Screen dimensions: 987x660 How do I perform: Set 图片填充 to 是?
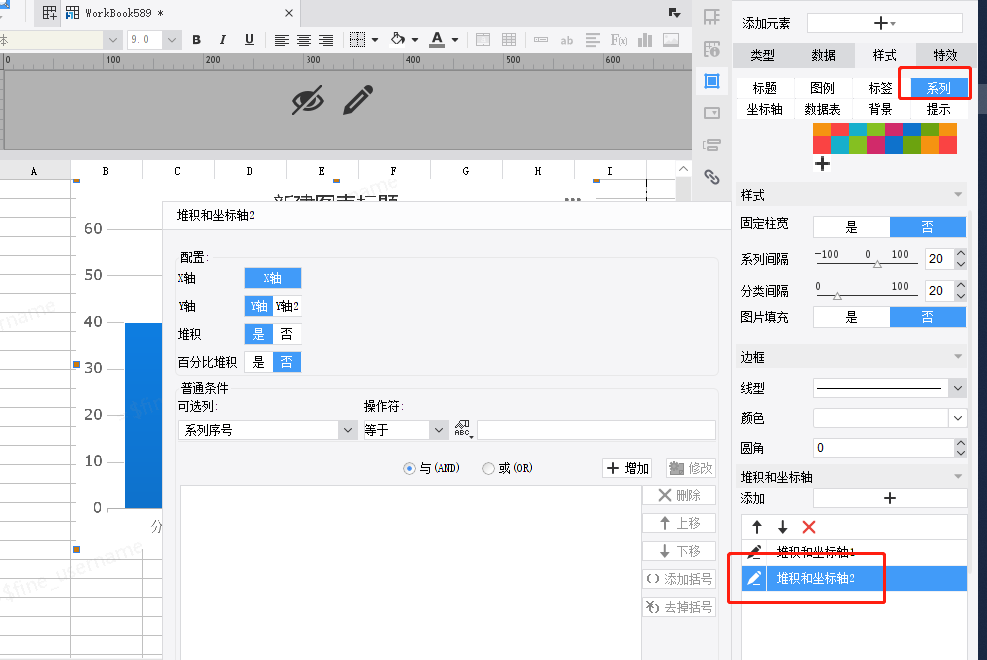click(851, 317)
